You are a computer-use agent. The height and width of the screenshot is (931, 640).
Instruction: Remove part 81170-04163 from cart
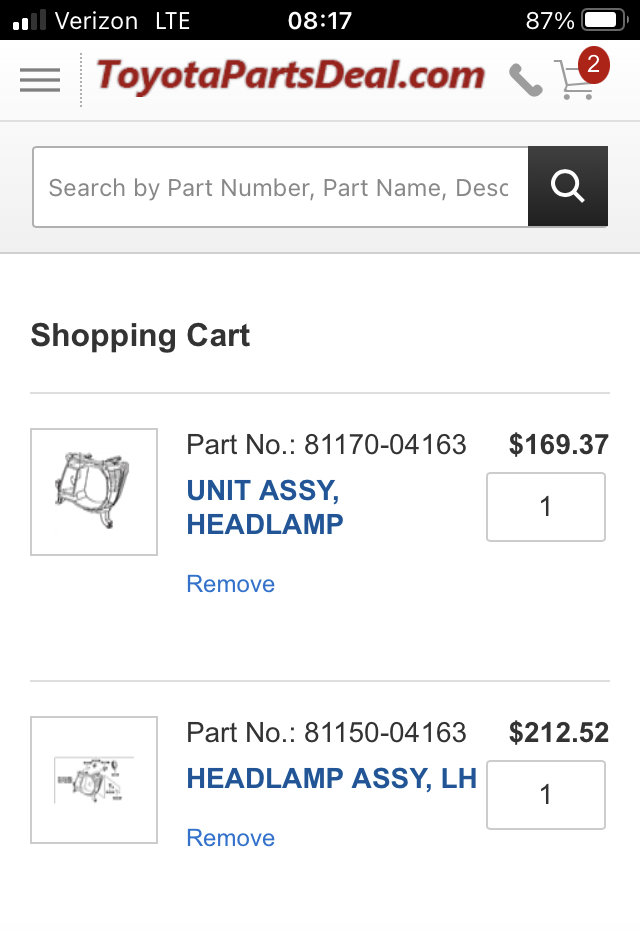230,584
